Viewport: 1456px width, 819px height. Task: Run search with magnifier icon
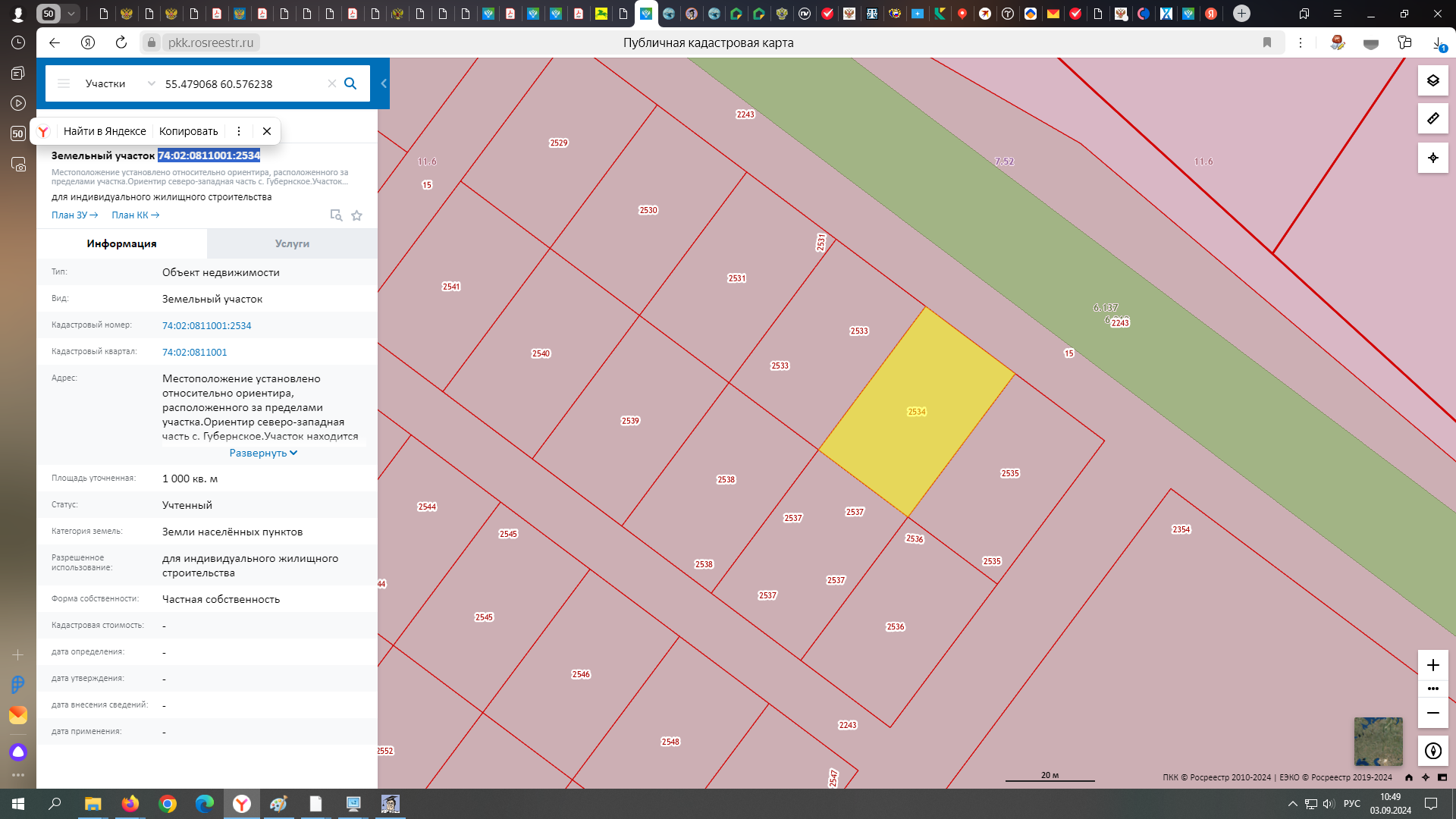(x=350, y=83)
